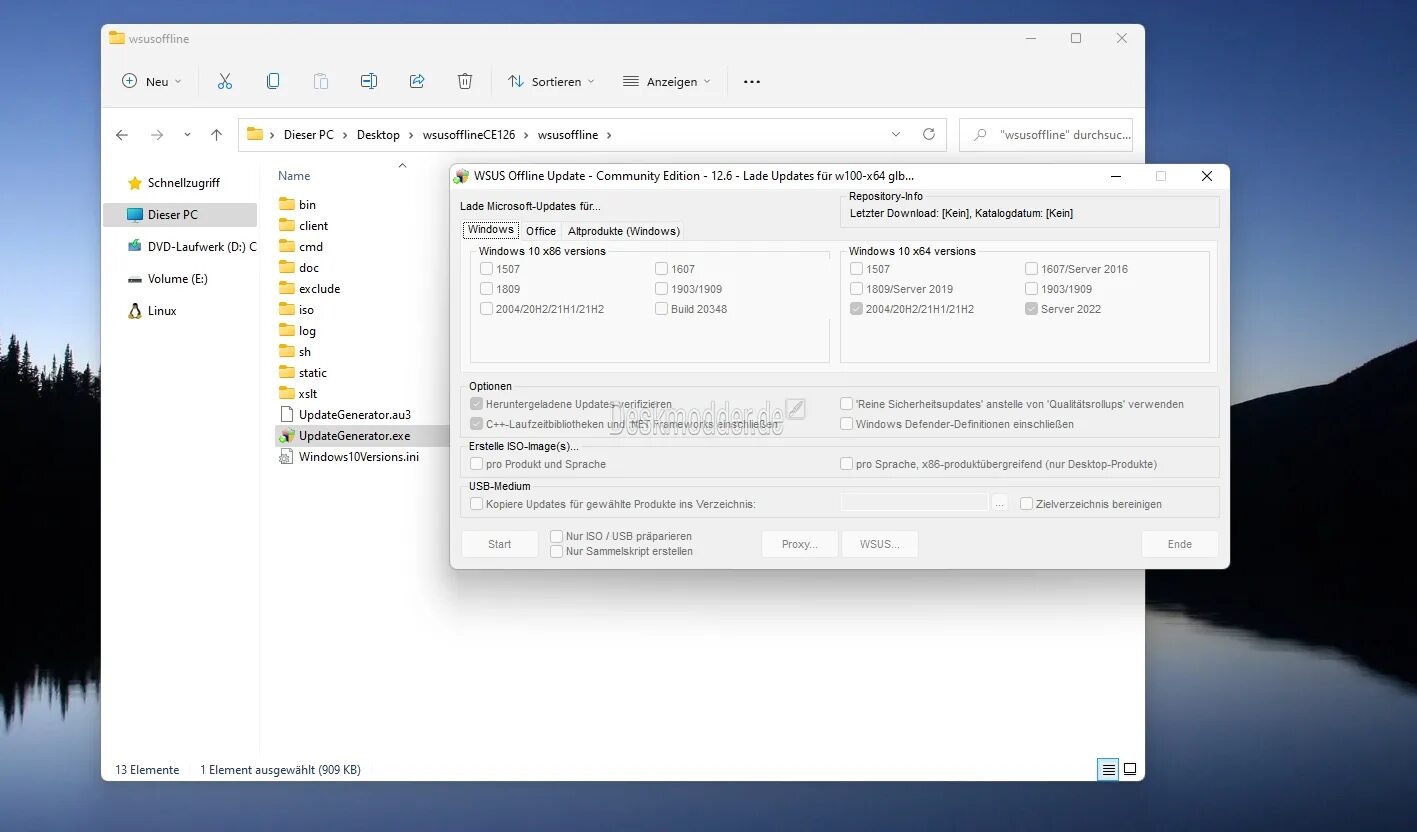Click the Delete trash icon in Explorer toolbar
The width and height of the screenshot is (1417, 832).
click(x=465, y=81)
